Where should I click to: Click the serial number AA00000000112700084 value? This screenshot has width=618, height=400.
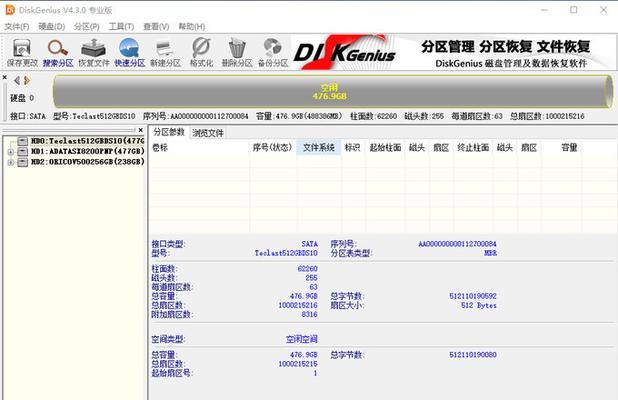[457, 244]
